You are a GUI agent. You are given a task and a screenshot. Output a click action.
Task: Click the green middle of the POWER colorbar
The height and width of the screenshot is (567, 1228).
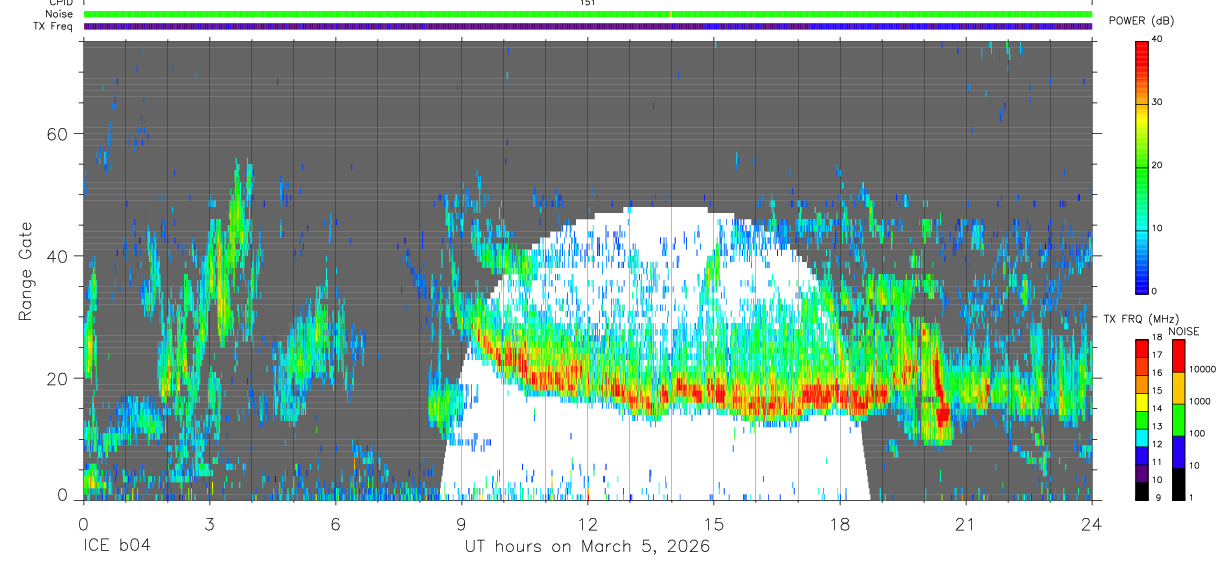coord(1143,165)
